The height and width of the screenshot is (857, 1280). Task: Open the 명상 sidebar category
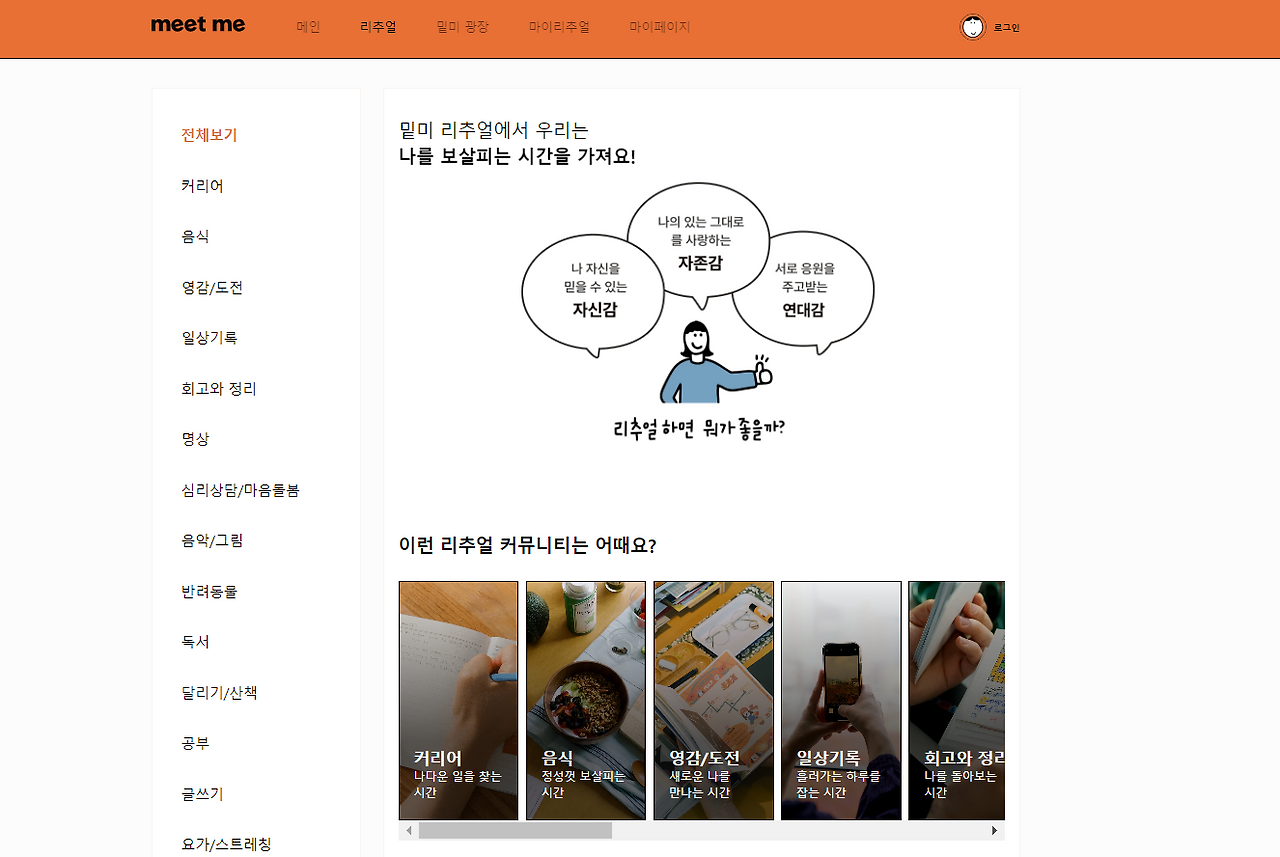(195, 439)
